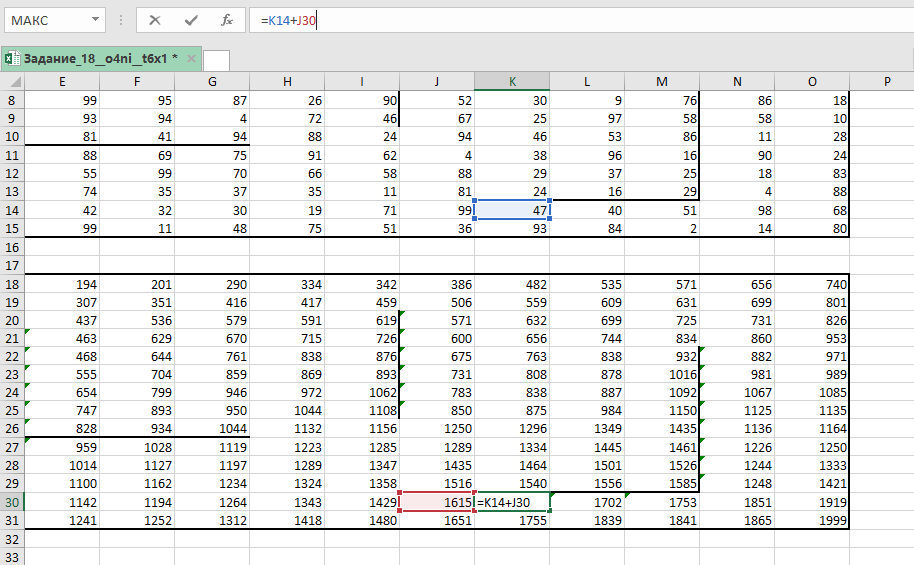Confirm the formula with the checkmark button
The width and height of the screenshot is (914, 565).
191,20
